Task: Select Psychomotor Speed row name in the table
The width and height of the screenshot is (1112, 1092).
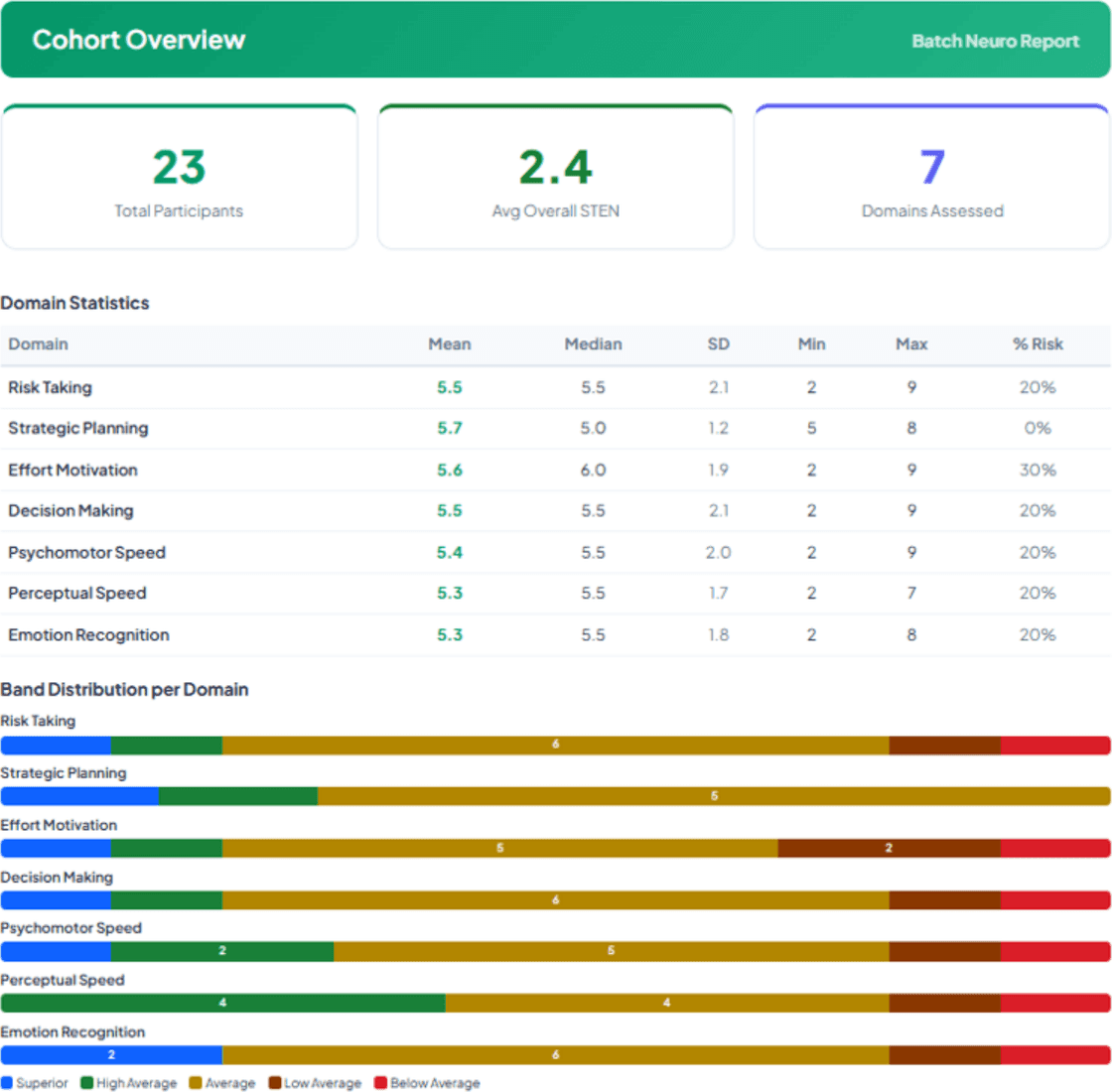Action: [x=86, y=552]
